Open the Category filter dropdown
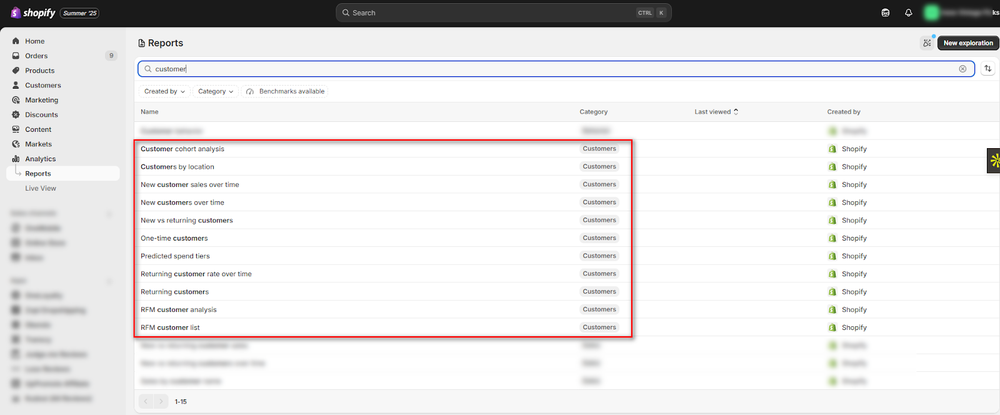 pos(216,92)
